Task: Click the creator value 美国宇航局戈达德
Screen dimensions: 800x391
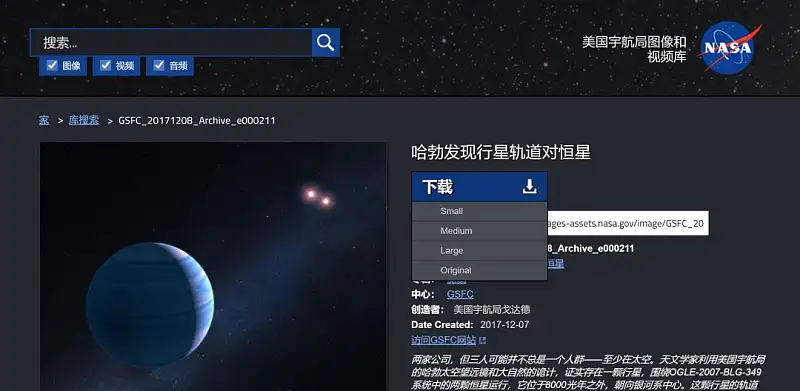Action: pyautogui.click(x=492, y=310)
